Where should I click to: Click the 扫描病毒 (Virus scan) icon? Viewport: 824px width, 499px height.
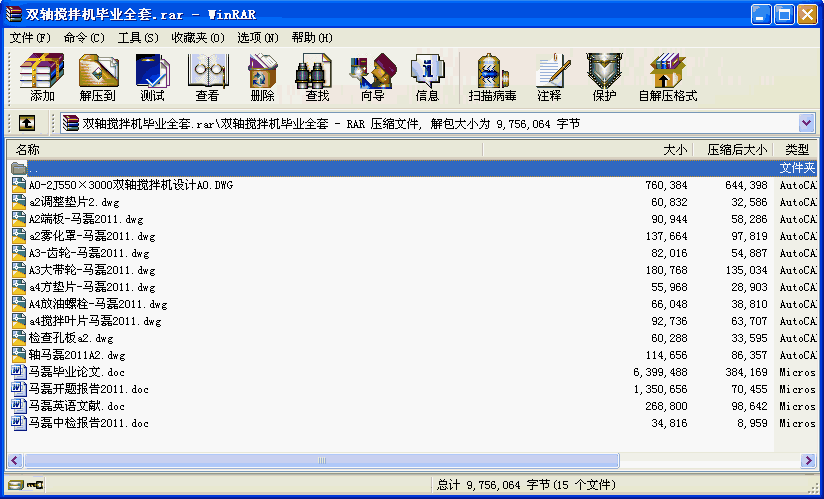492,77
